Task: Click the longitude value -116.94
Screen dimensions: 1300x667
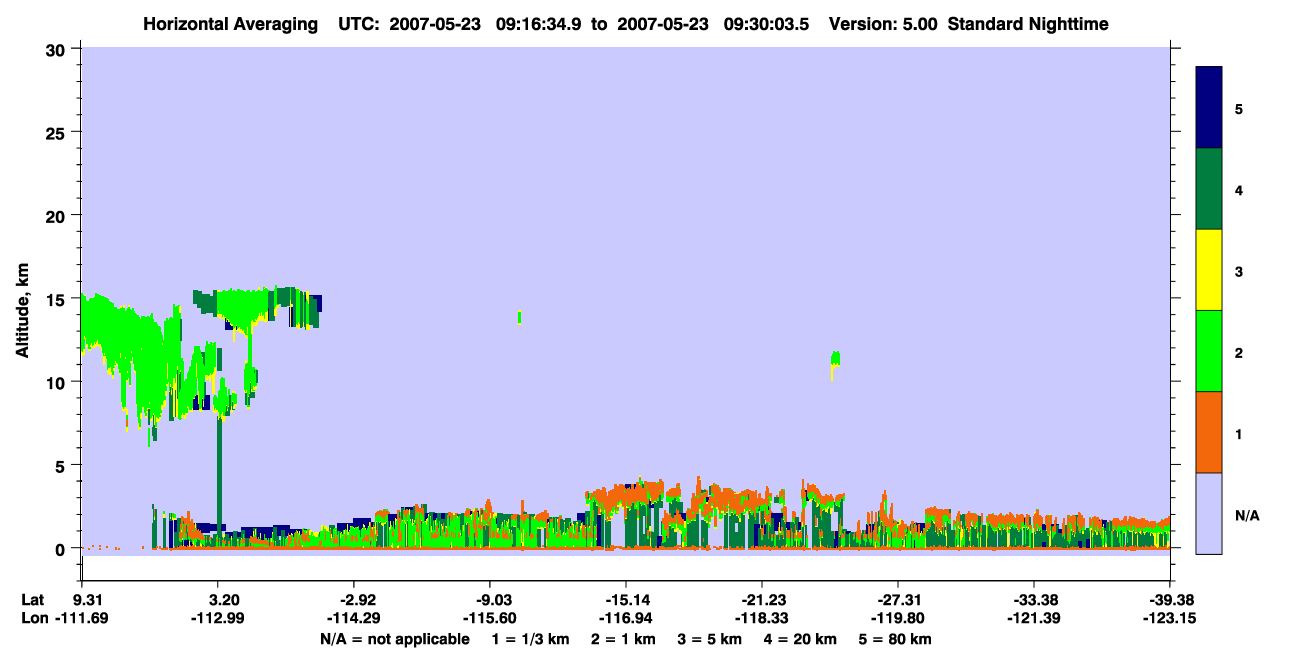Action: pos(626,619)
